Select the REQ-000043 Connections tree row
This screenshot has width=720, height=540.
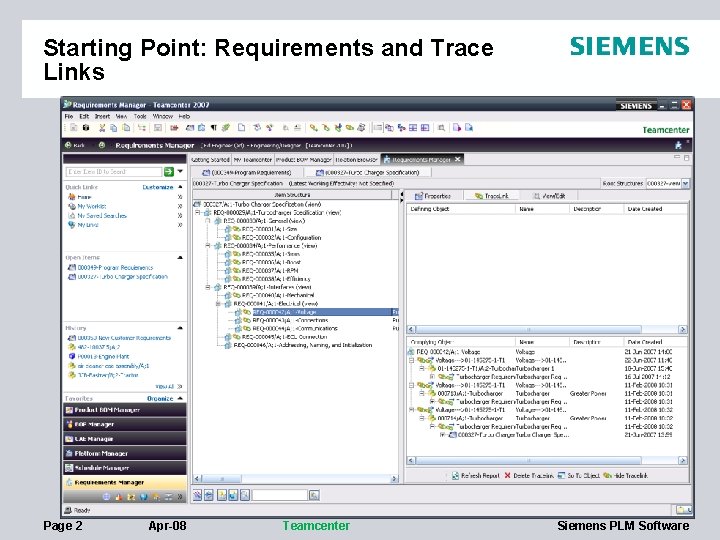290,320
